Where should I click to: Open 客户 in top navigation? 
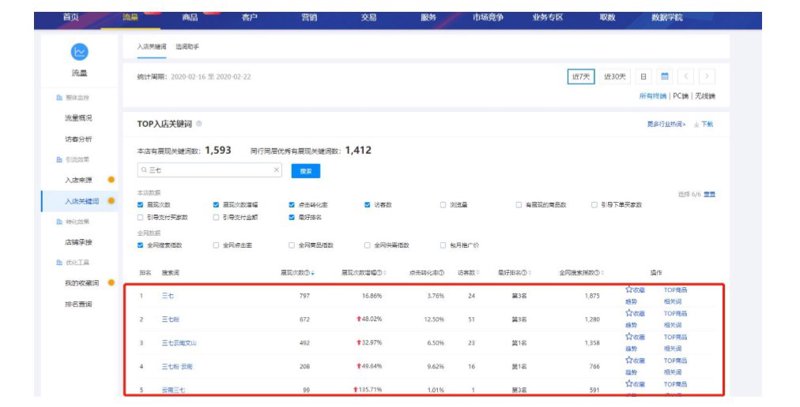249,17
